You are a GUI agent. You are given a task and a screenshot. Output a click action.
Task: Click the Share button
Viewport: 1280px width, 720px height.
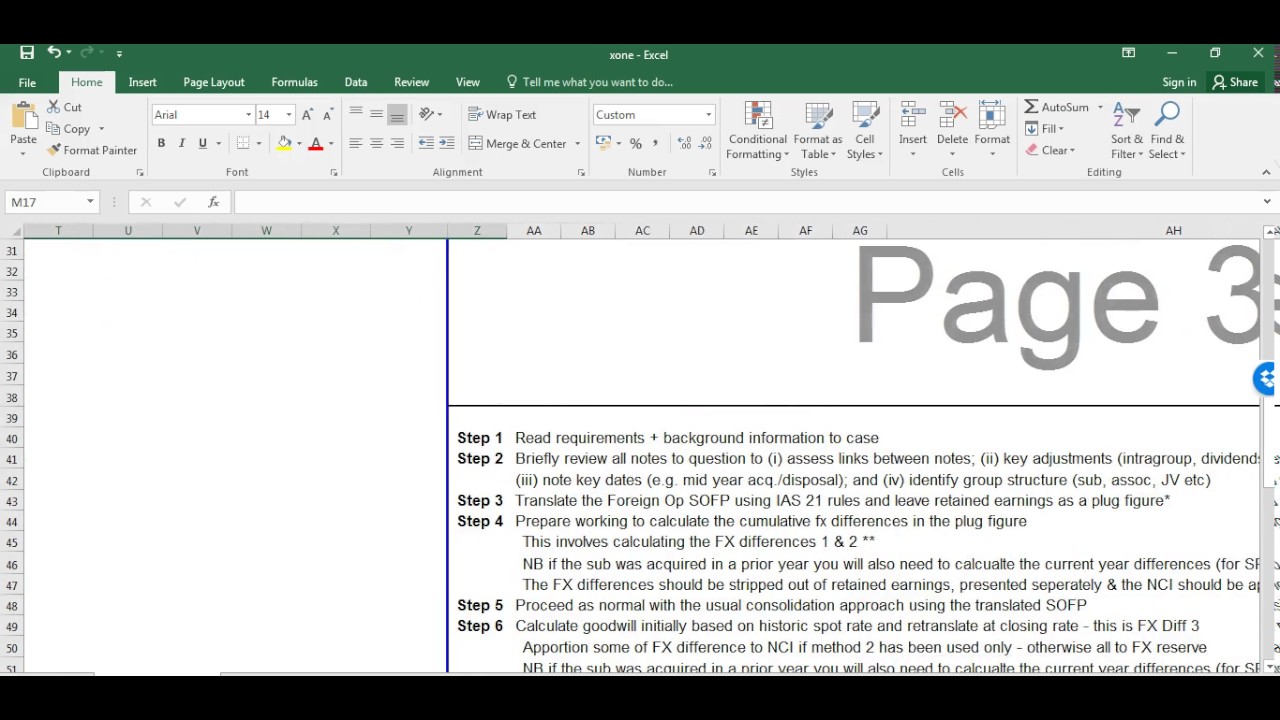(x=1235, y=82)
